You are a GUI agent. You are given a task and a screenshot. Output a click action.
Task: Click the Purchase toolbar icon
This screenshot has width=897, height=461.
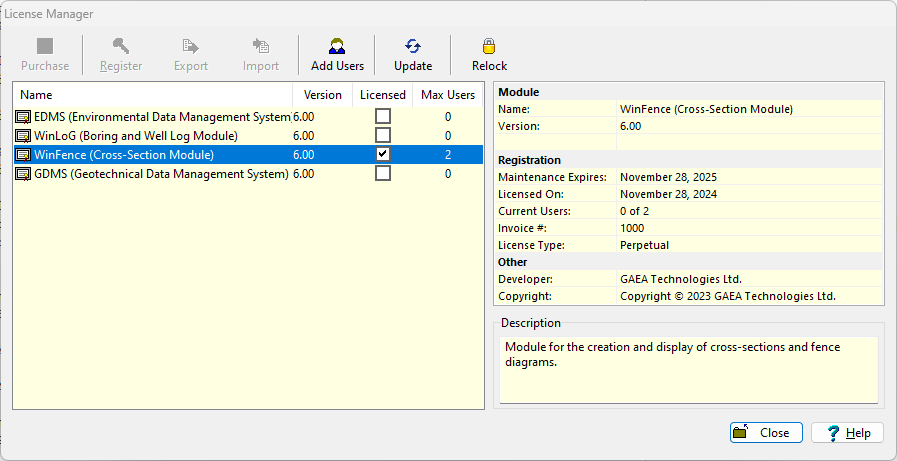[45, 46]
